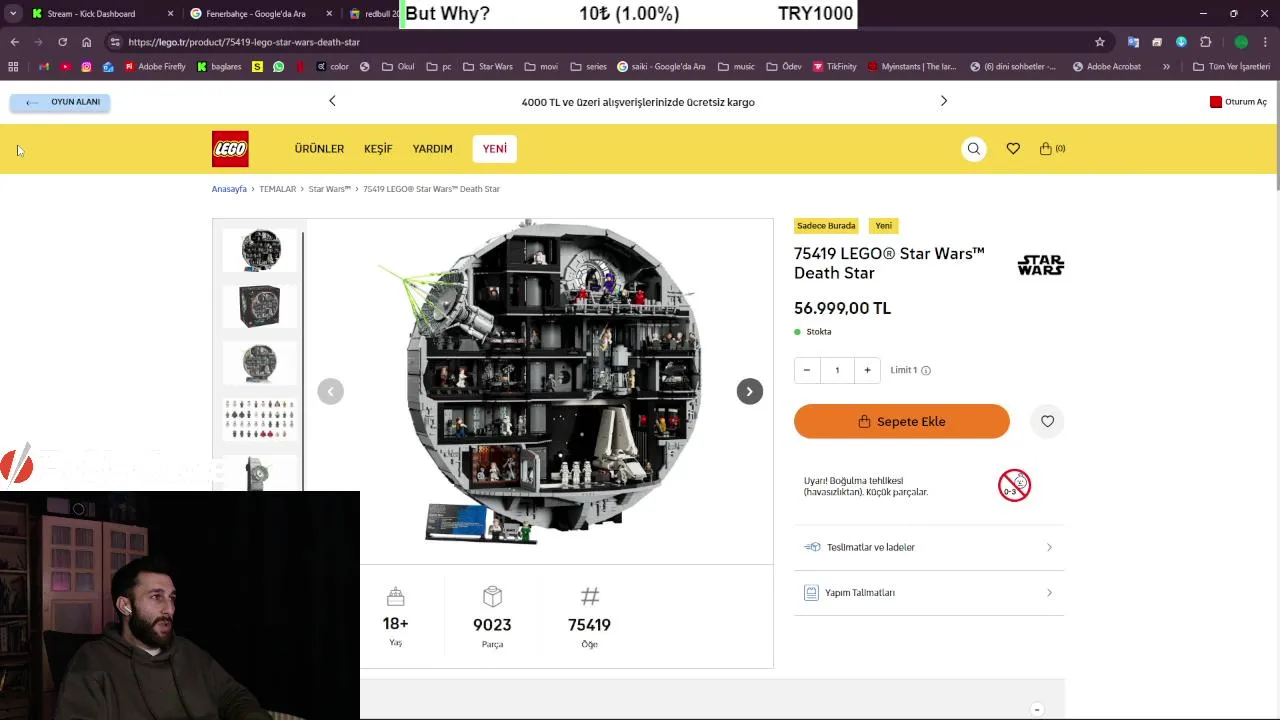Click the Limit 1 info icon
This screenshot has width=1280, height=720.
926,370
